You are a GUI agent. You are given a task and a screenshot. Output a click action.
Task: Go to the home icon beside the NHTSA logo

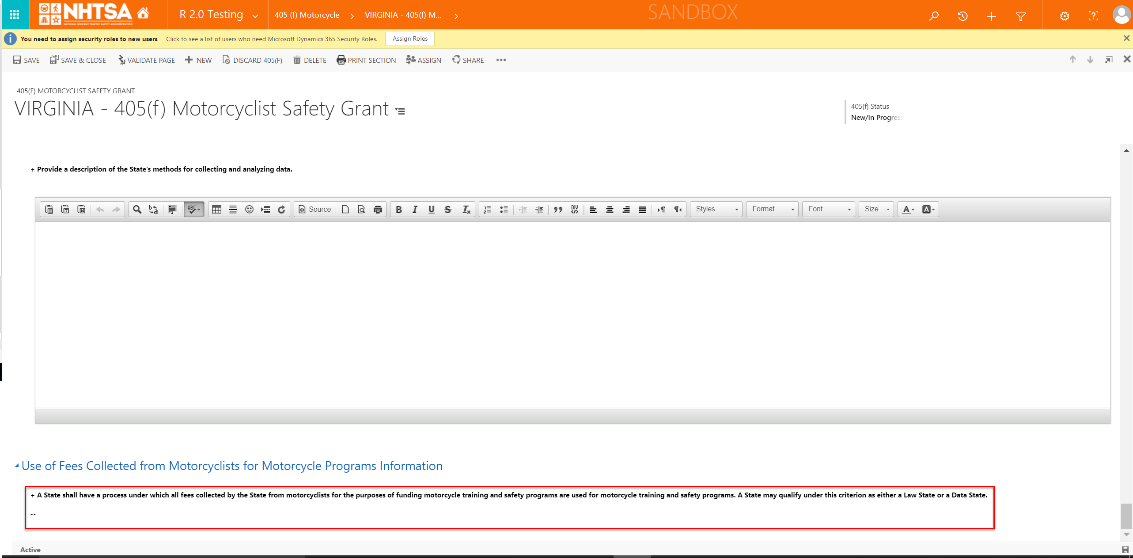click(x=143, y=13)
